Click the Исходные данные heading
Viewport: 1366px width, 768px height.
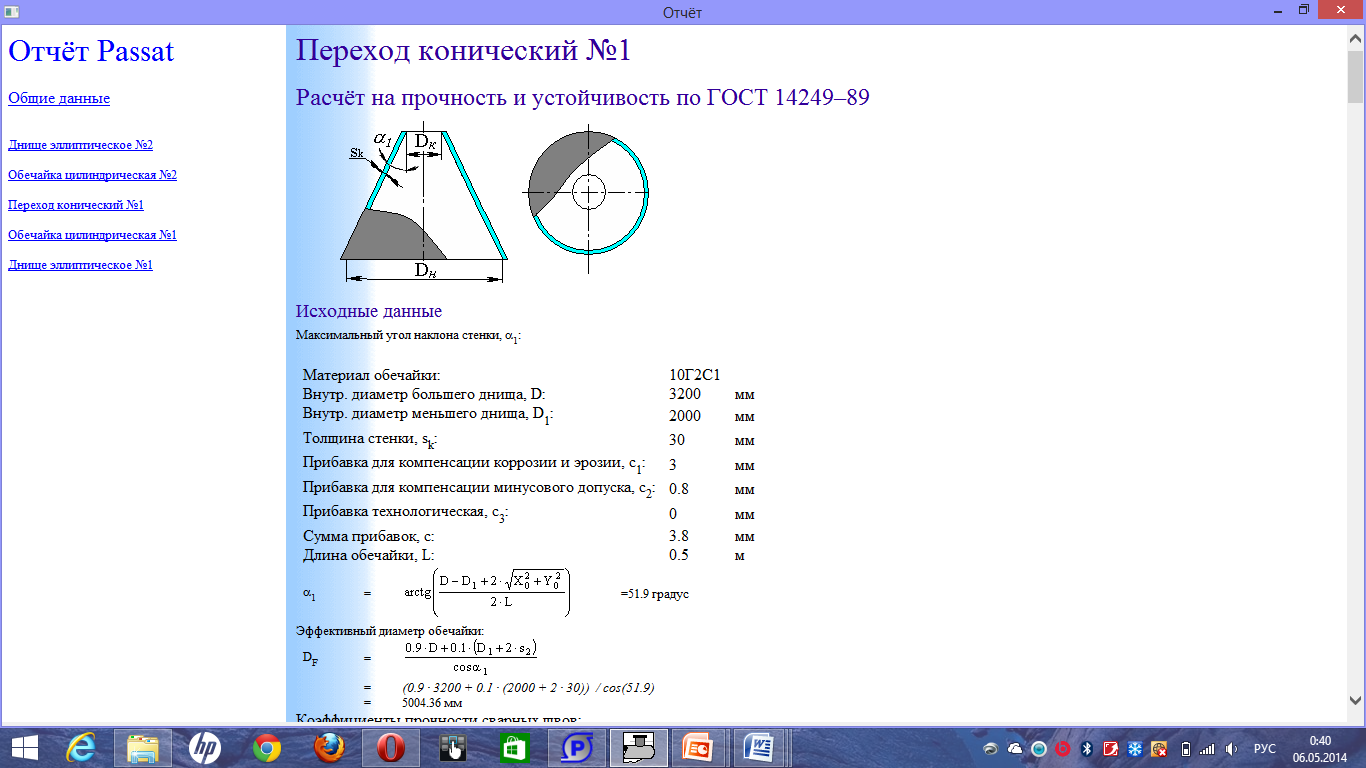coord(369,311)
